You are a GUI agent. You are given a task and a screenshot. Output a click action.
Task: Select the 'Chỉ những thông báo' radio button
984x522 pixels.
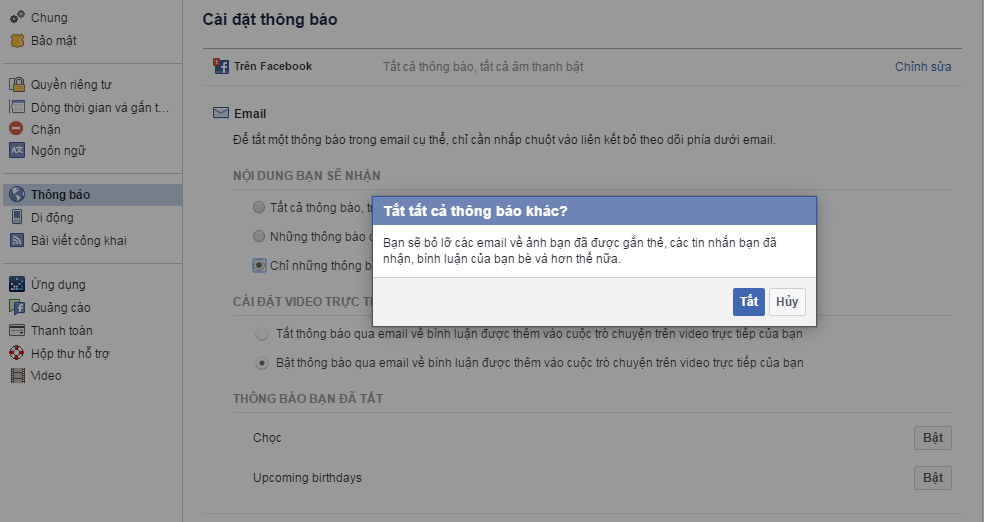coord(260,265)
